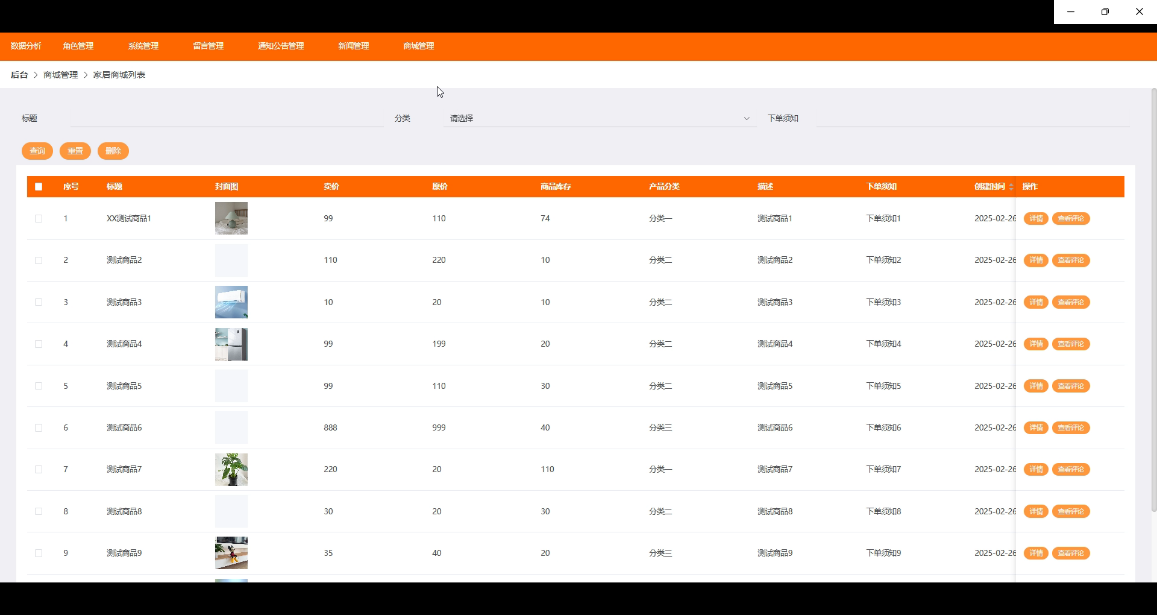Viewport: 1157px width, 615px height.
Task: Select 下单须知7 cell
Action: coord(883,469)
